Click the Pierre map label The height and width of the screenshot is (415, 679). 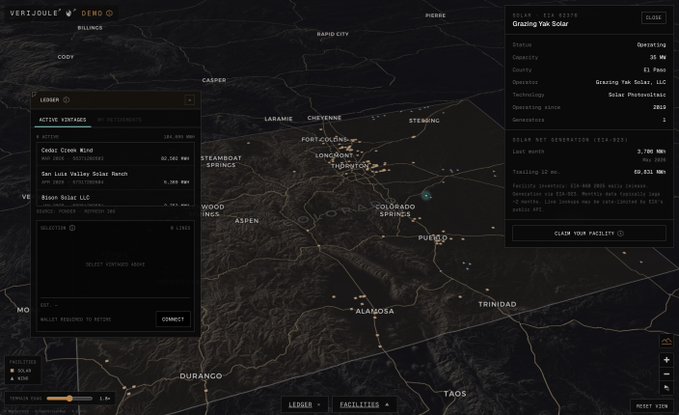435,15
